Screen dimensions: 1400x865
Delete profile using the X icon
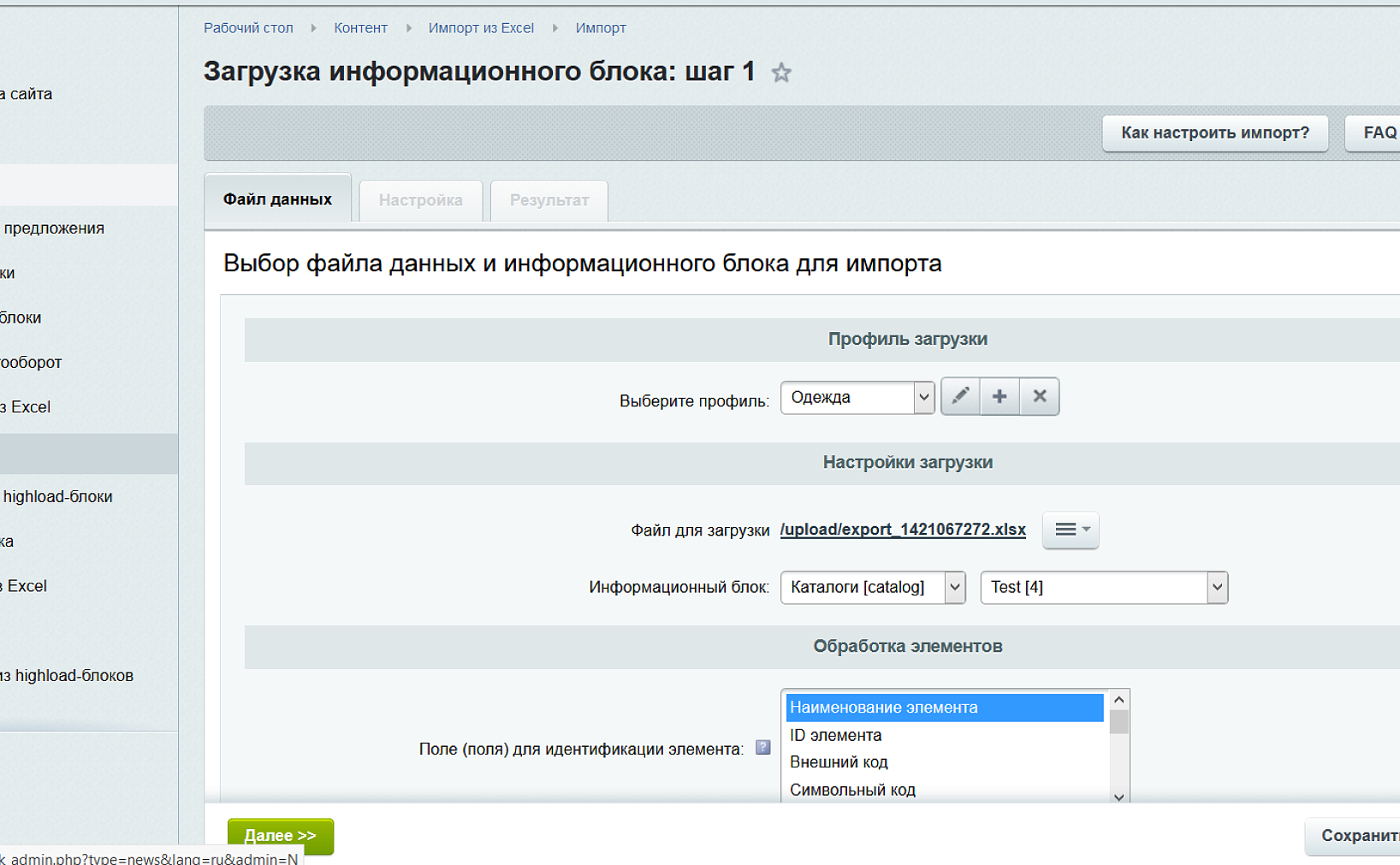click(1039, 396)
